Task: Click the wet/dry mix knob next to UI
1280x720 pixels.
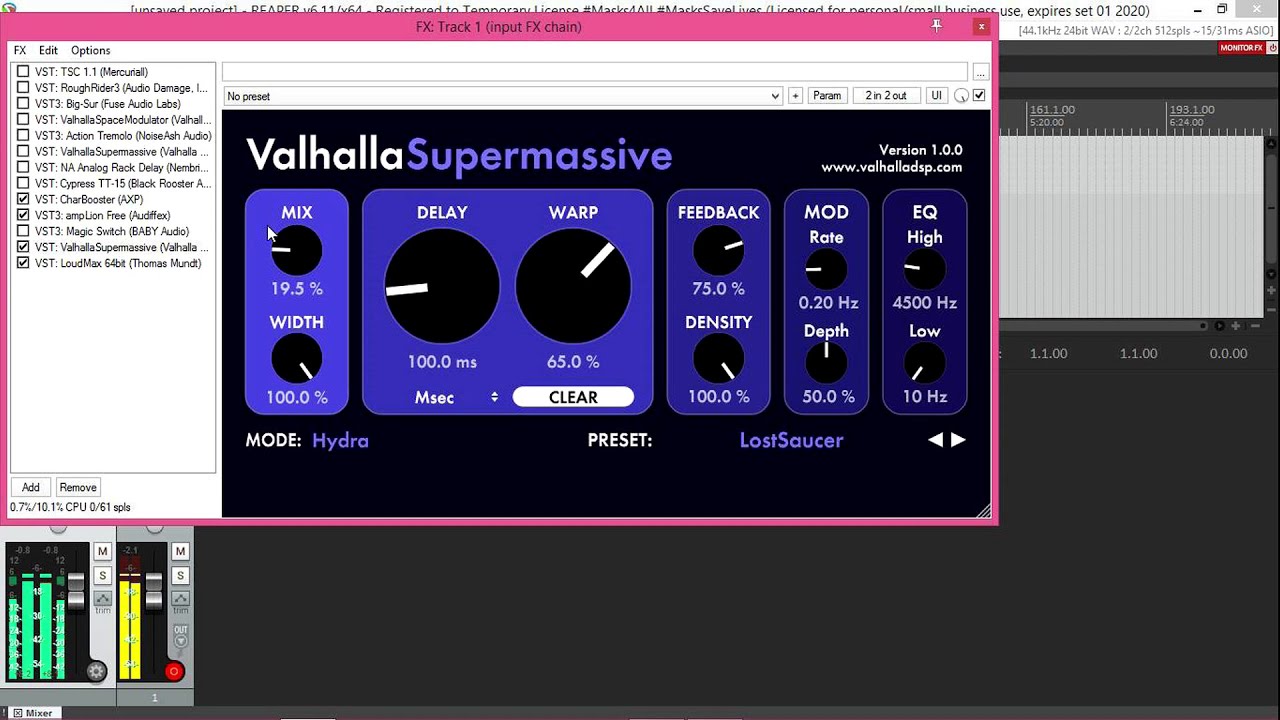Action: click(x=961, y=96)
